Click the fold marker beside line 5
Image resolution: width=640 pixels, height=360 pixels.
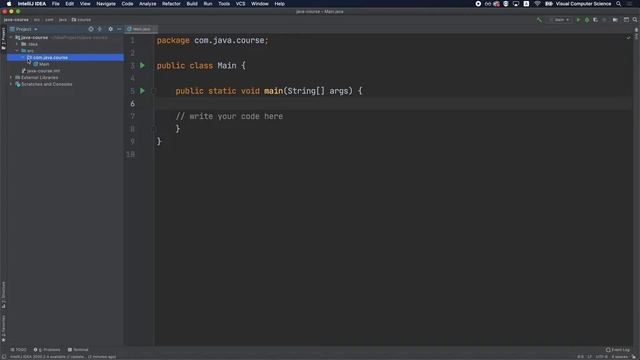pos(154,91)
